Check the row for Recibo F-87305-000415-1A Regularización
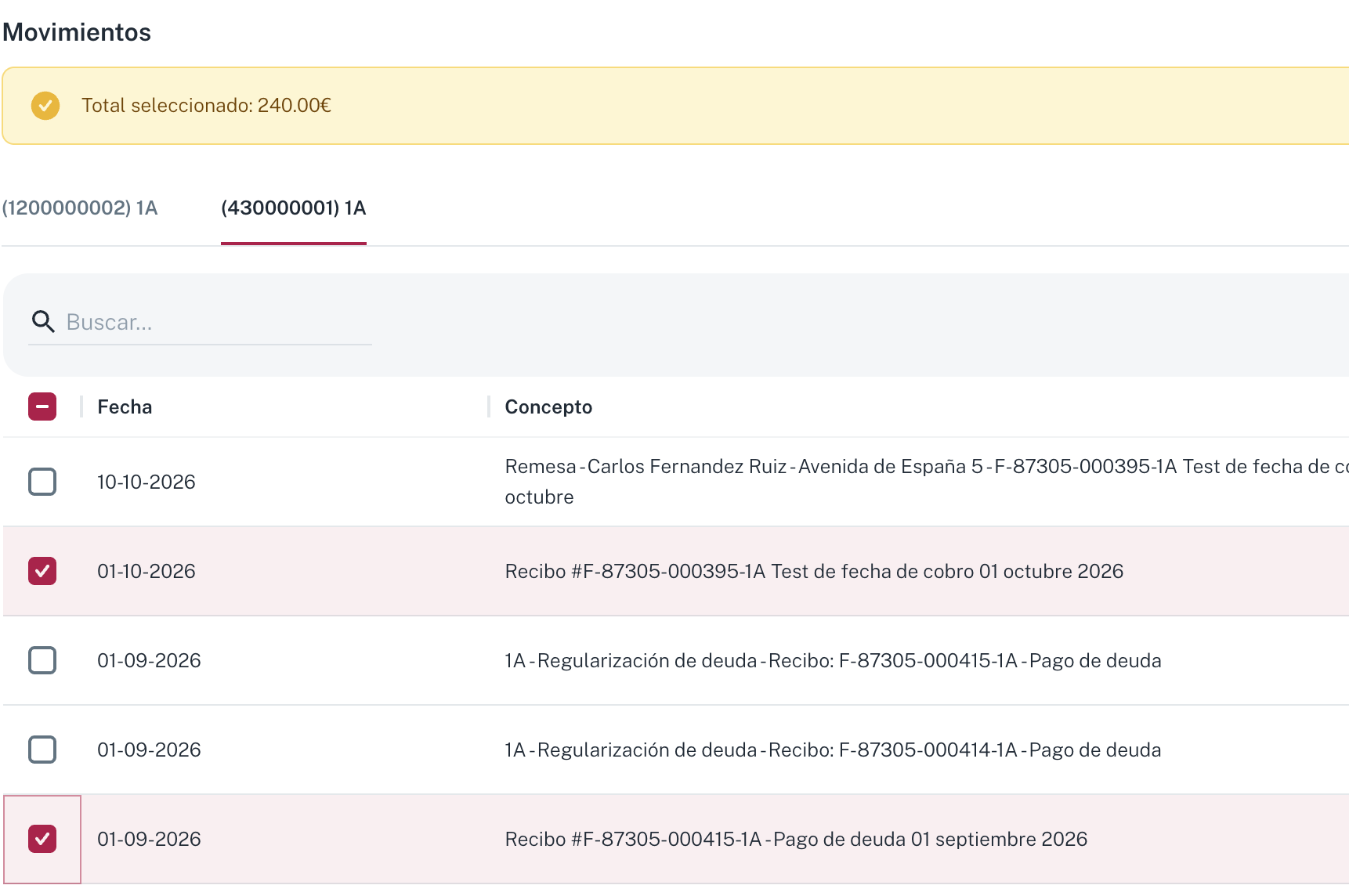 pos(42,660)
